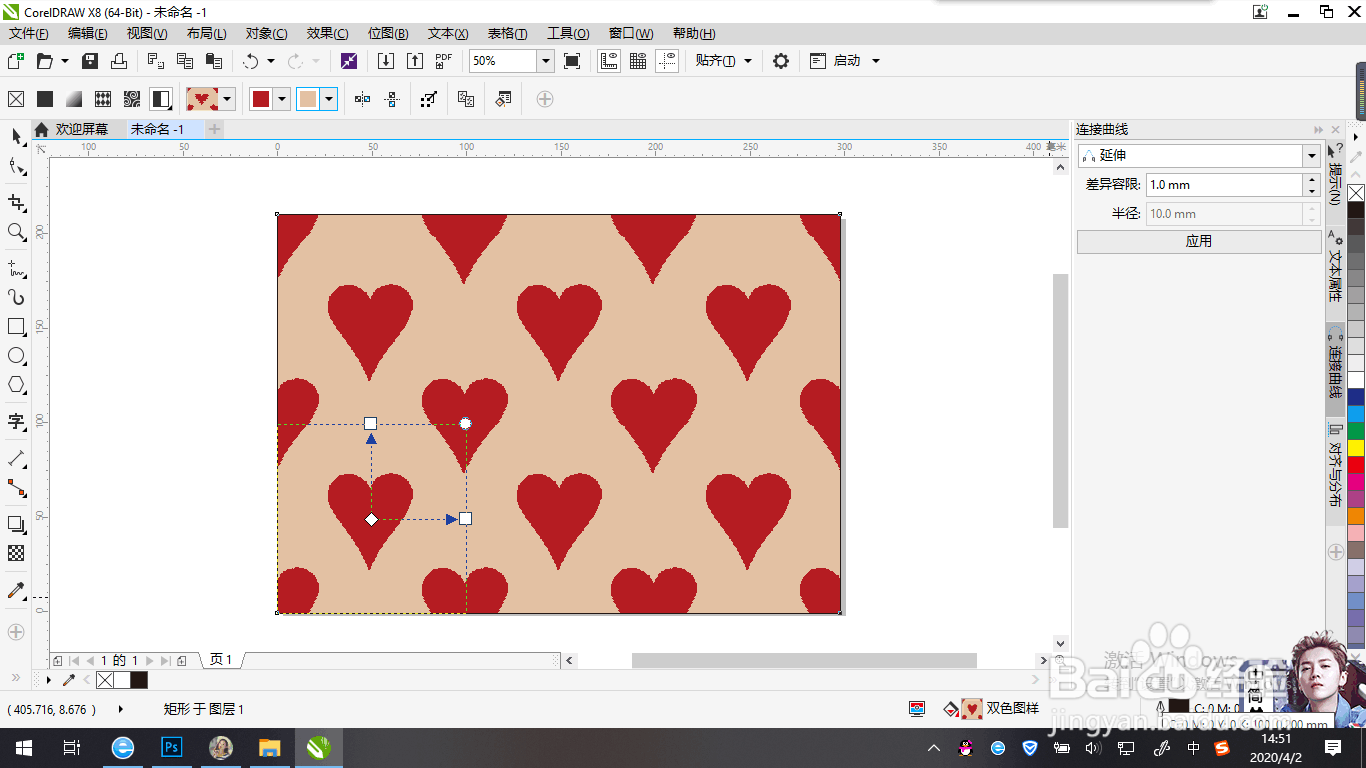Select the Parallel Dimension tool

pyautogui.click(x=16, y=458)
